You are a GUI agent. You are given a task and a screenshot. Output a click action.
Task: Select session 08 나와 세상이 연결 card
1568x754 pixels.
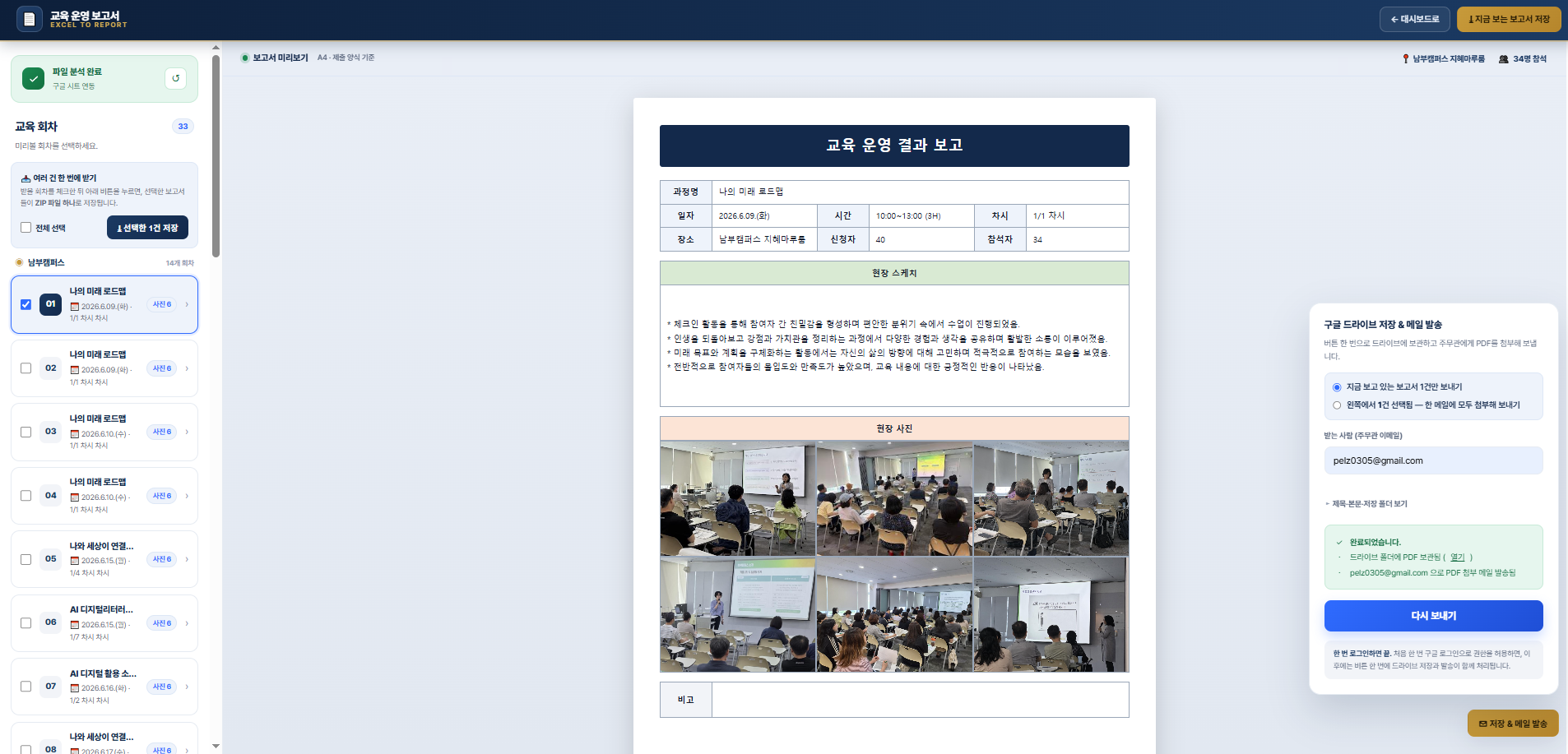[104, 738]
